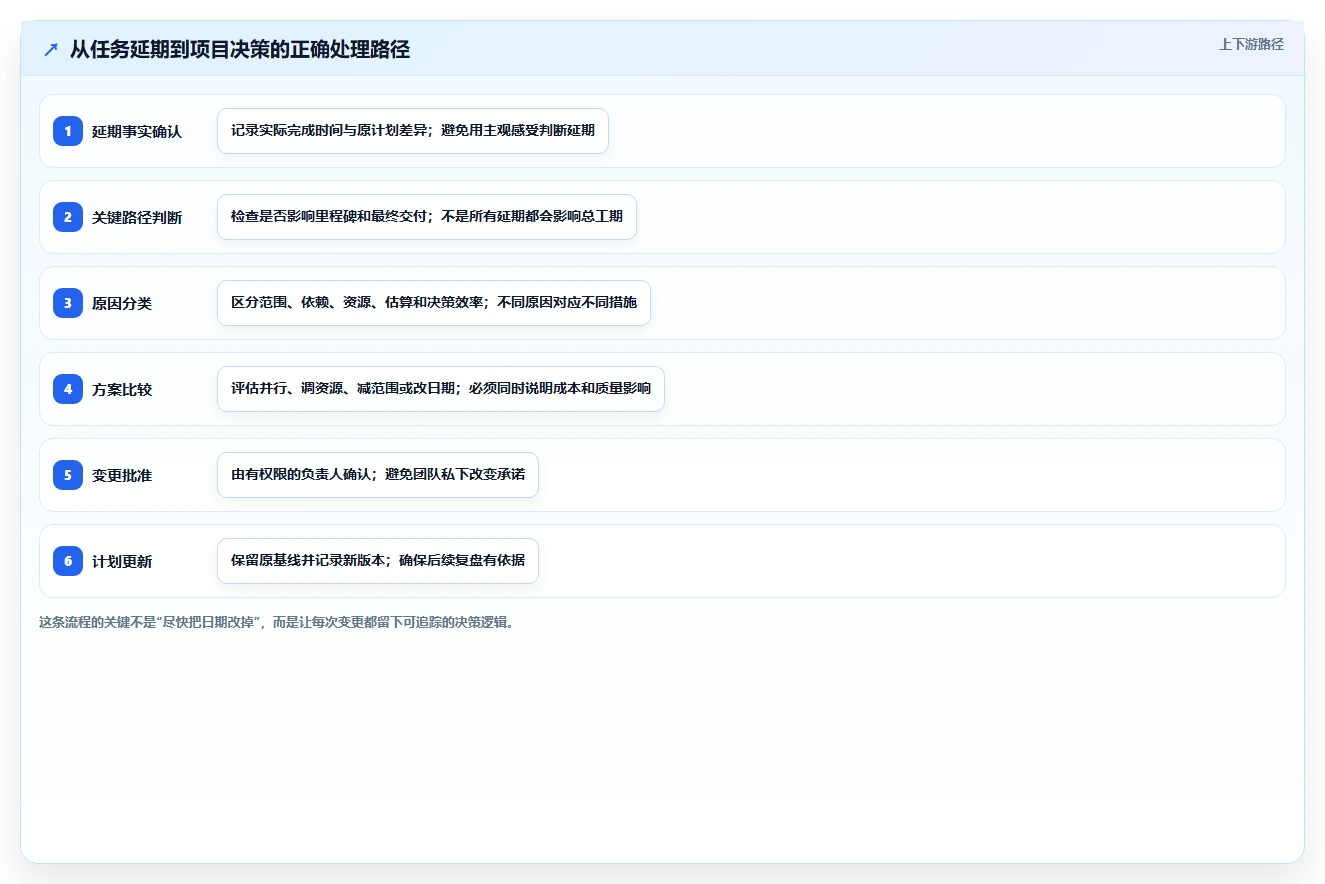Click the step 2 number badge
This screenshot has height=884, width=1325.
click(x=68, y=217)
